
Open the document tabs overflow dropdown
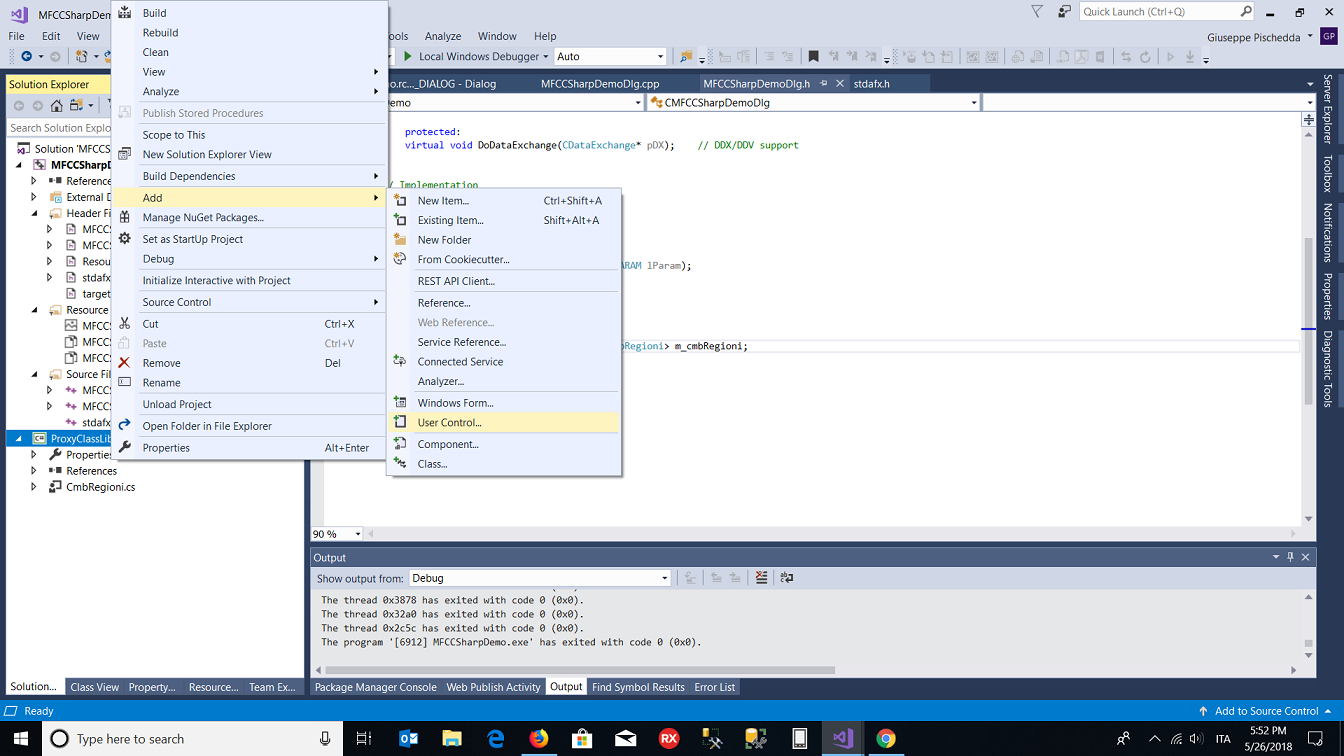1310,84
